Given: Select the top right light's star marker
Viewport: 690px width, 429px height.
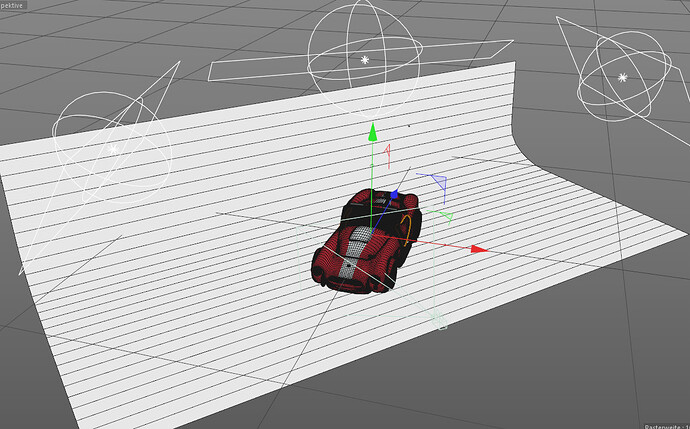Looking at the screenshot, I should click(x=622, y=77).
